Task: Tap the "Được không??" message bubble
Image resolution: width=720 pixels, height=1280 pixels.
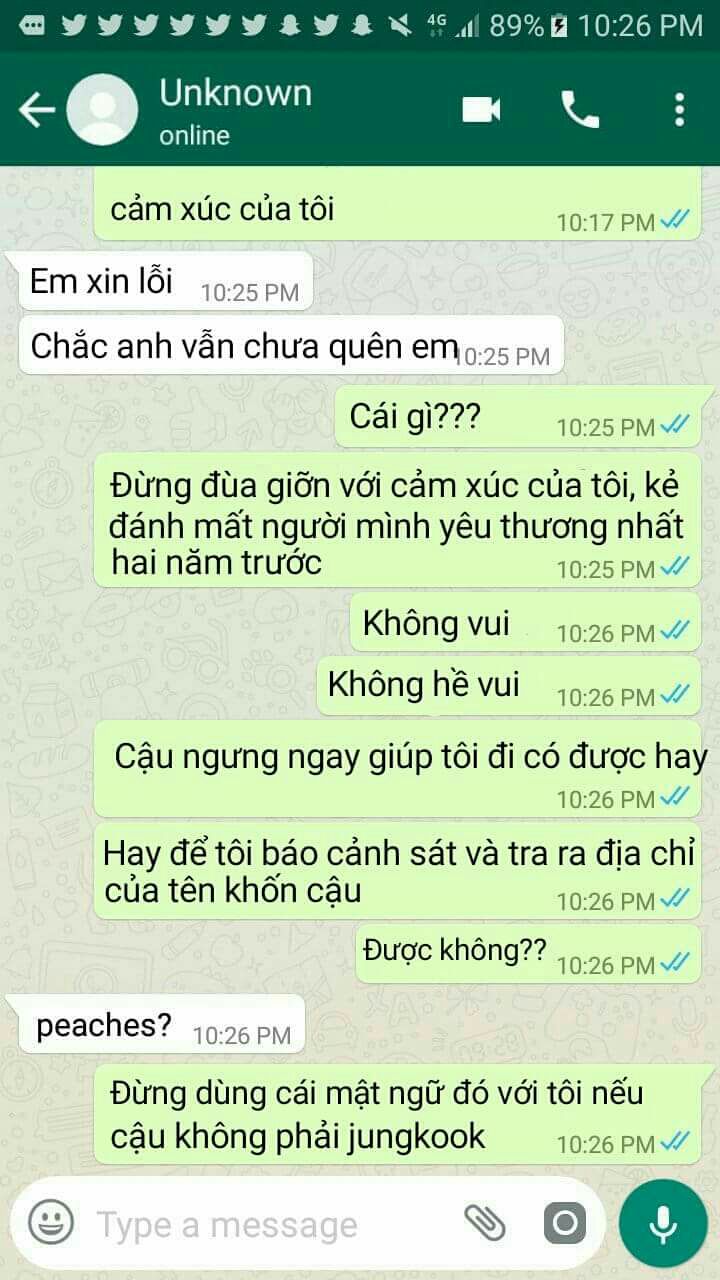Action: tap(529, 953)
